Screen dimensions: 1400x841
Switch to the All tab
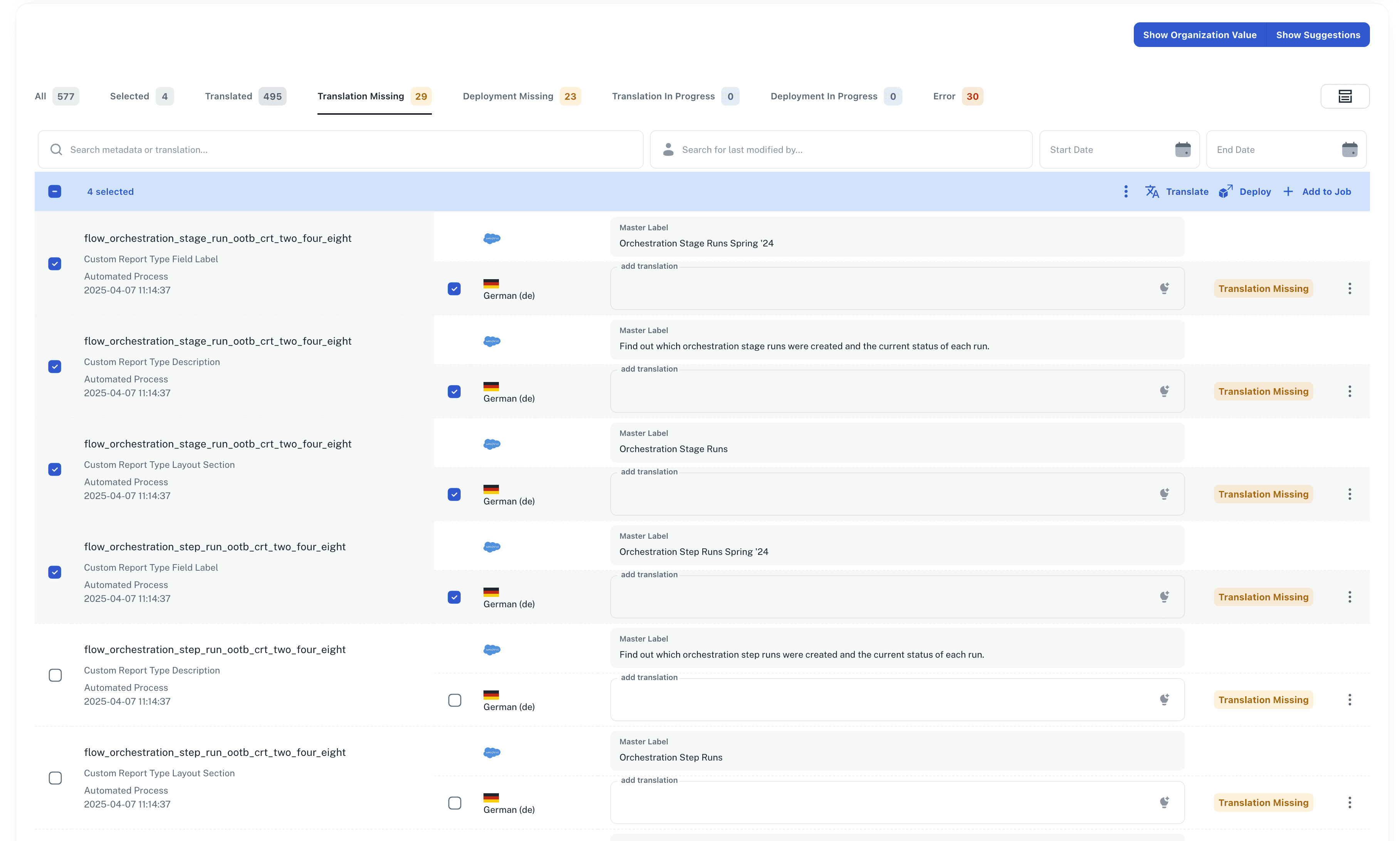click(x=57, y=96)
